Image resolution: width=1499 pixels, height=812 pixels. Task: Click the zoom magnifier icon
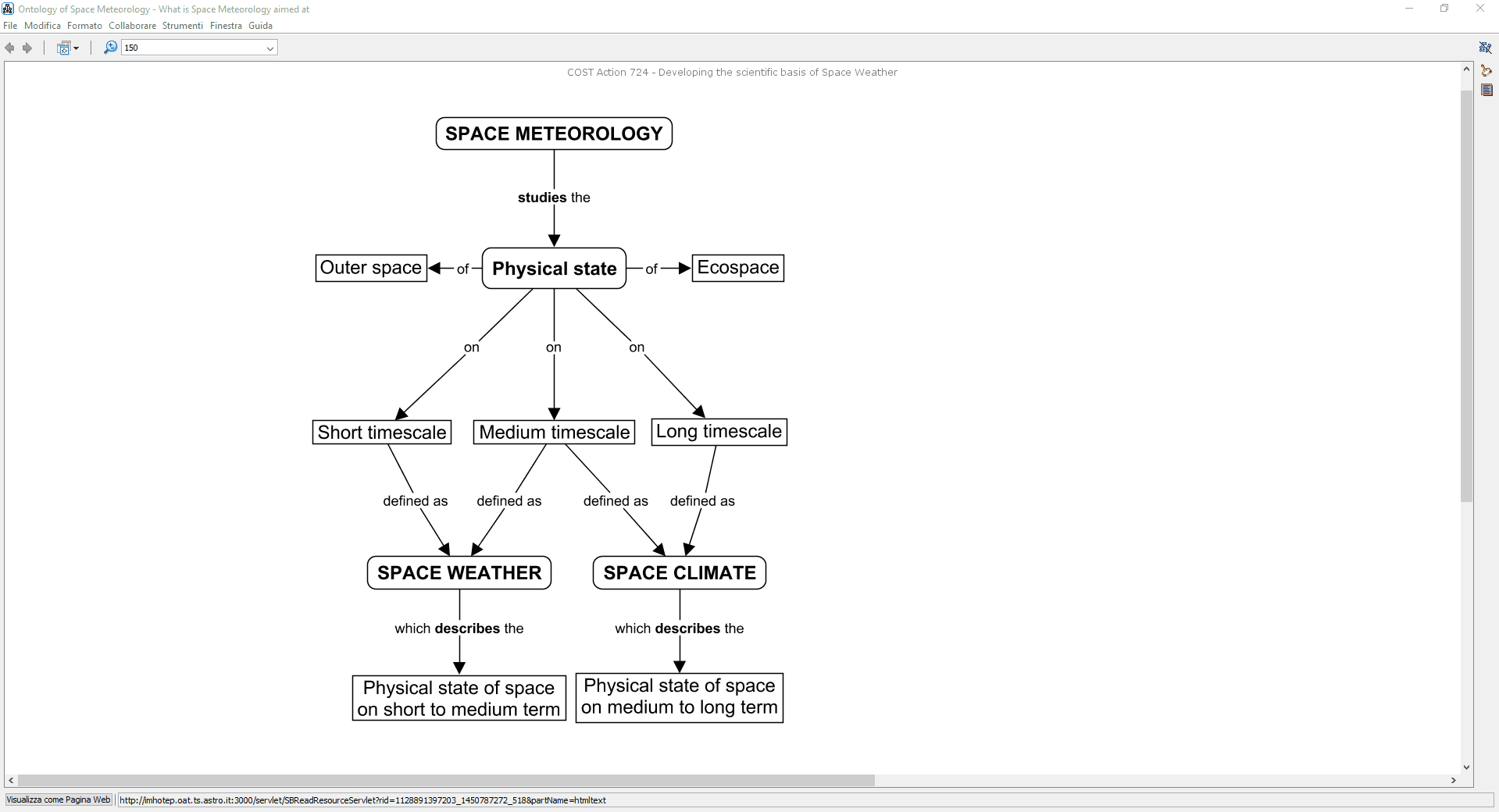(111, 48)
